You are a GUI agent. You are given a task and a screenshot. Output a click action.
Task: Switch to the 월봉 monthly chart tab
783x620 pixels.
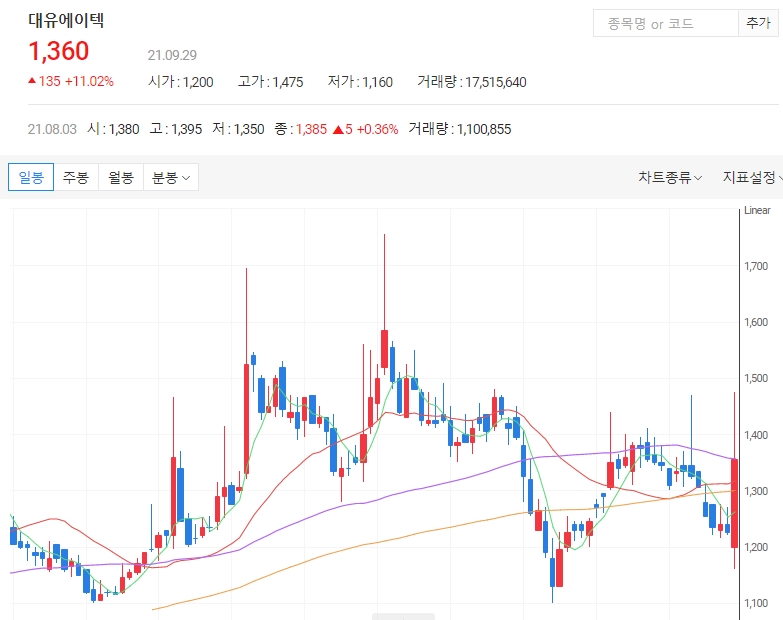click(121, 177)
